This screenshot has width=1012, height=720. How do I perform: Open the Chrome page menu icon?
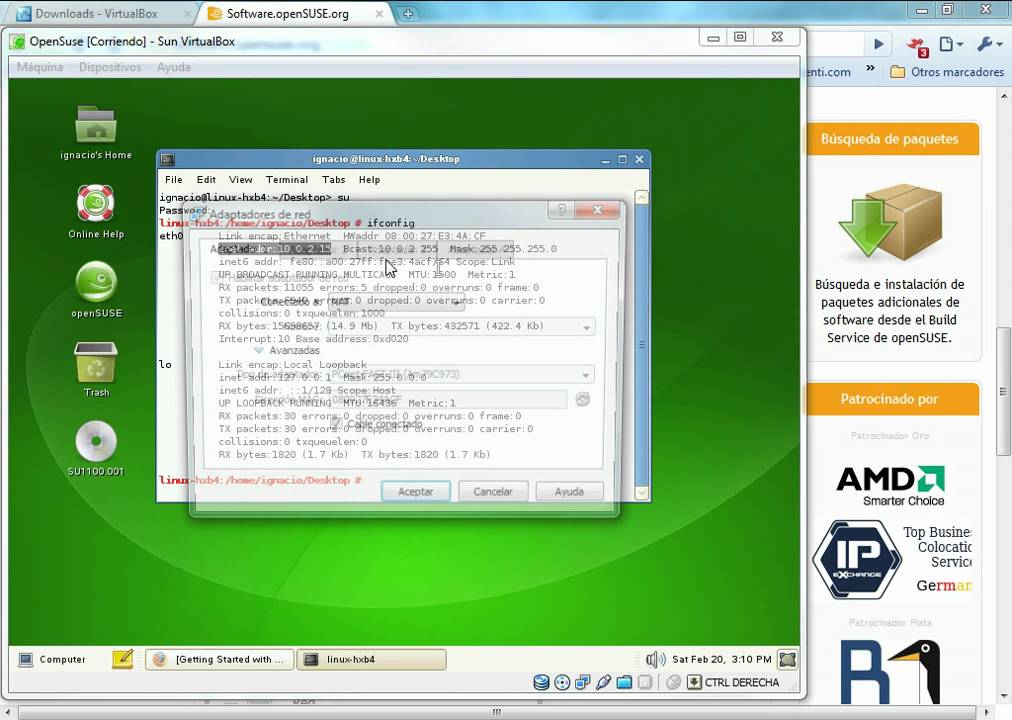951,44
